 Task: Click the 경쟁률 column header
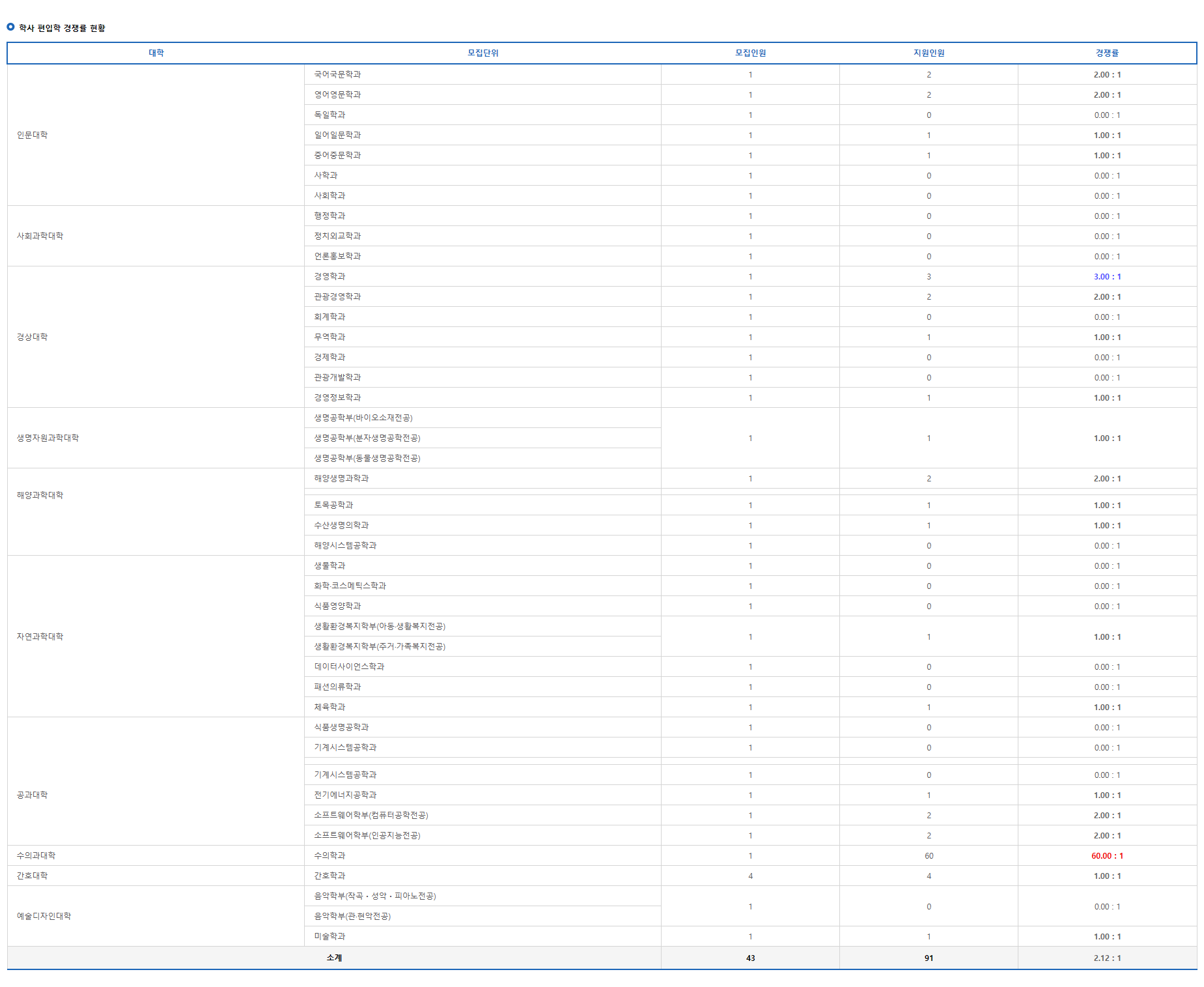click(1107, 53)
